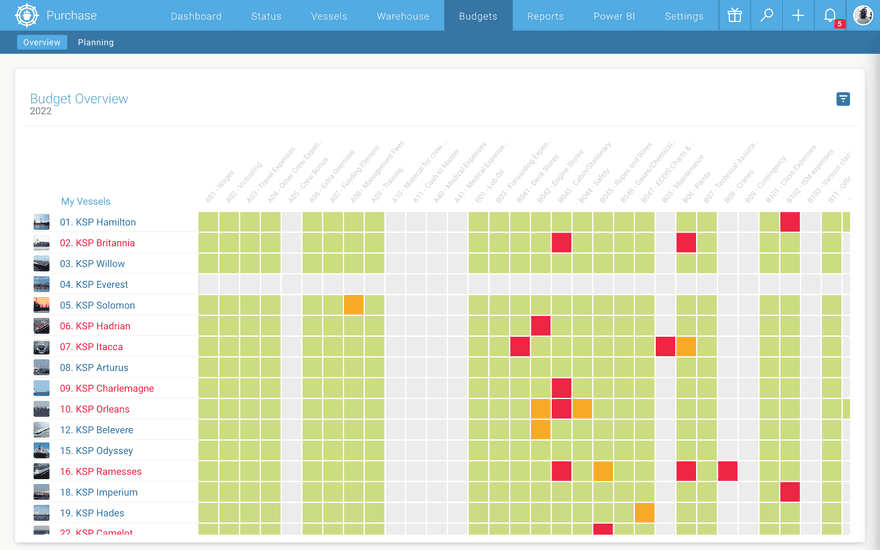Viewport: 880px width, 550px height.
Task: Click the red cell in KSP Hadrian row
Action: (541, 326)
